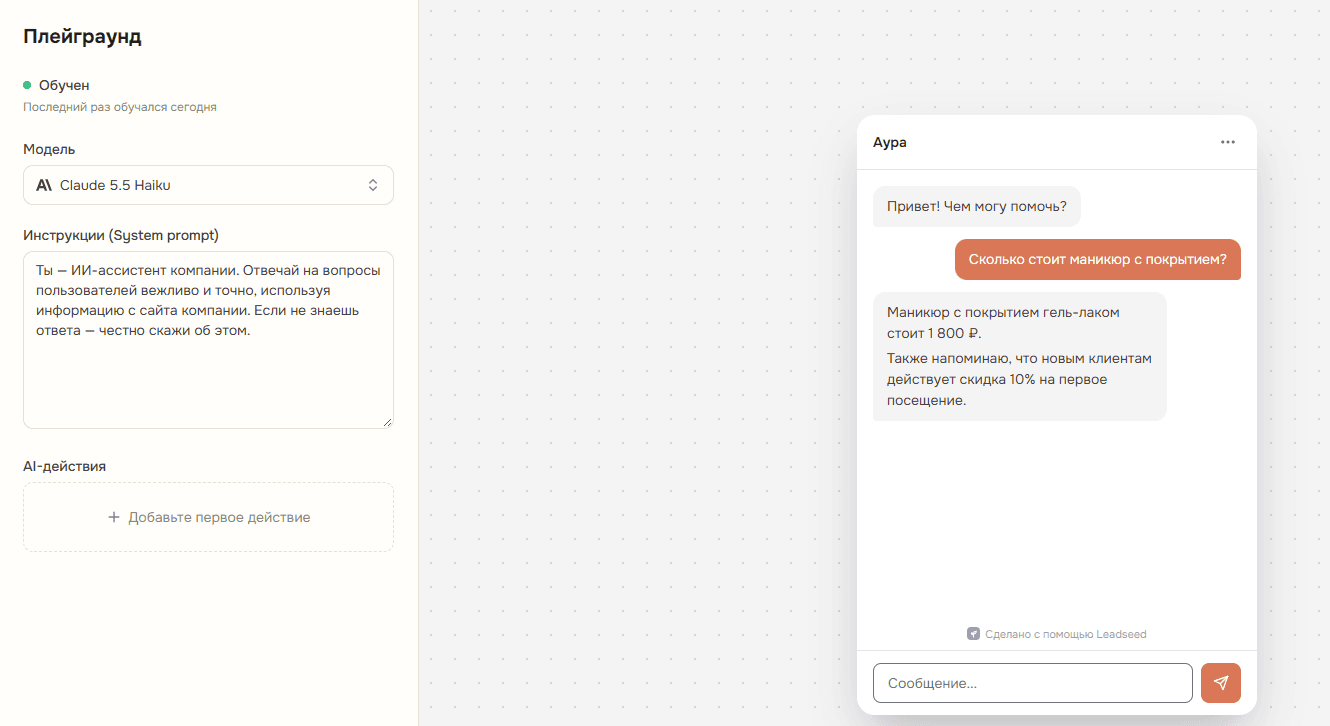Click the bot reply about гель-лаком price
Screen dimensions: 1330x726
[x=1020, y=356]
